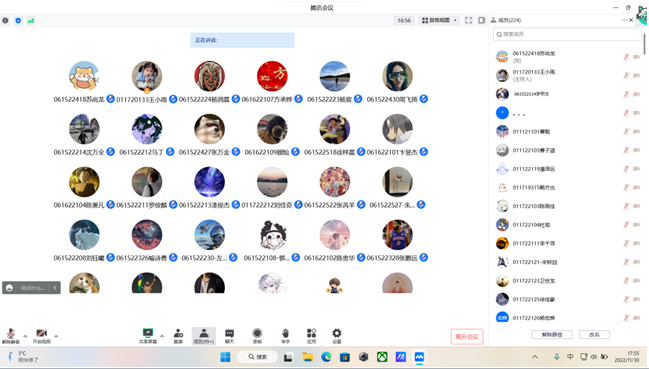Image resolution: width=649 pixels, height=369 pixels.
Task: Toggle the microphone unmute button
Action: [11, 336]
